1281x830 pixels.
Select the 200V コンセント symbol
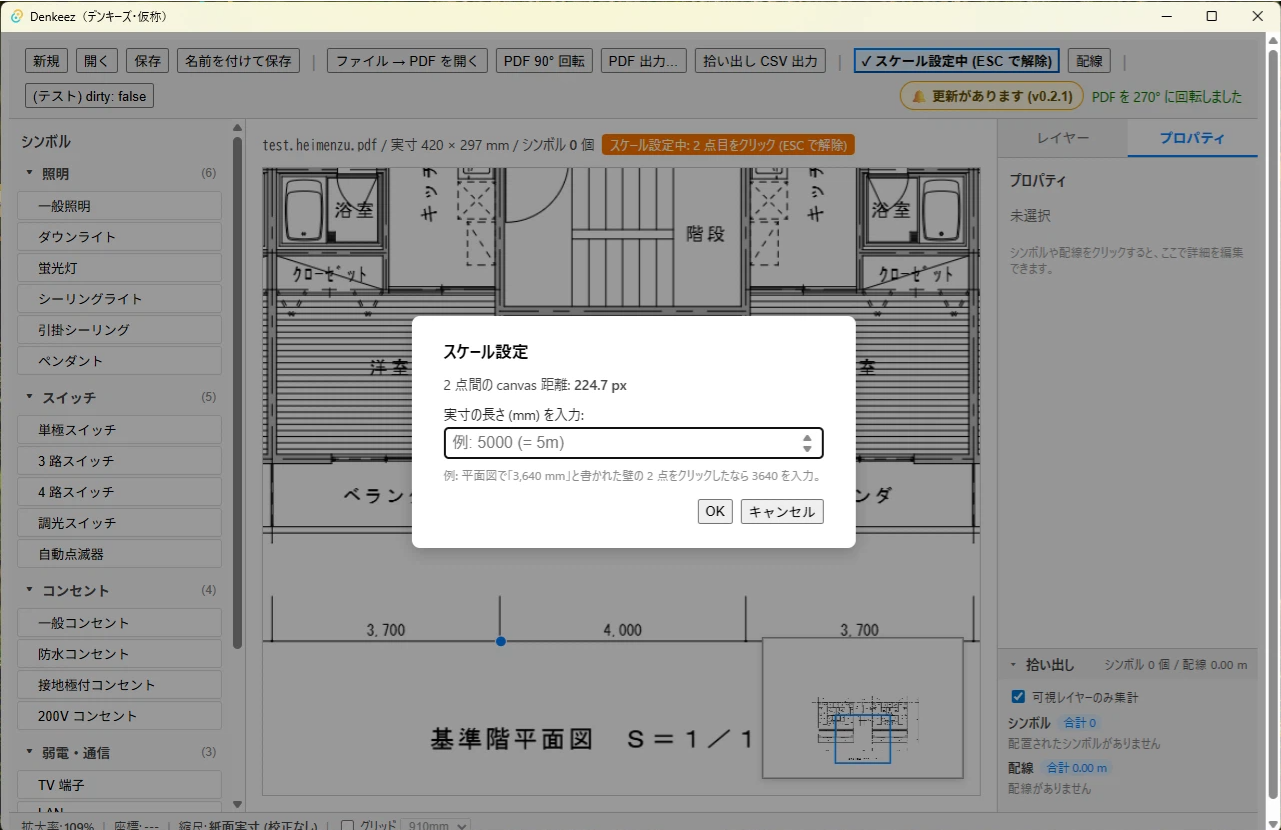tap(119, 716)
